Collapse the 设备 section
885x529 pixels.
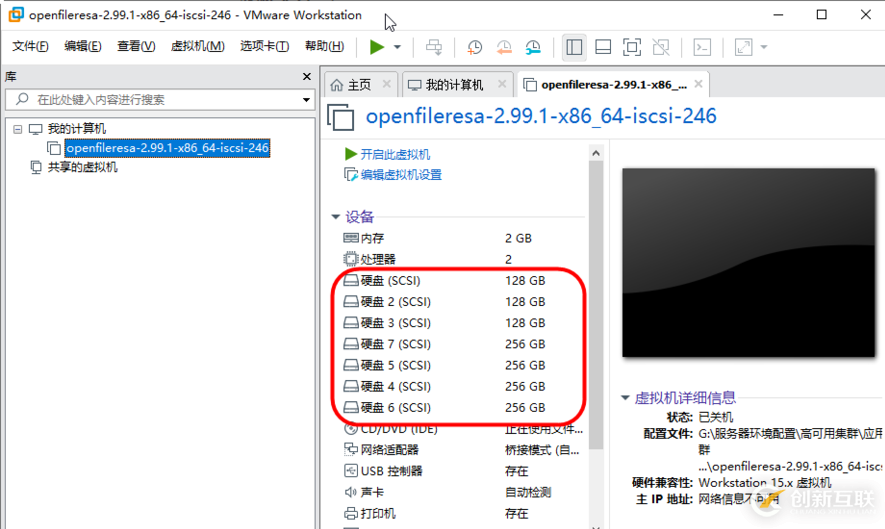[336, 217]
